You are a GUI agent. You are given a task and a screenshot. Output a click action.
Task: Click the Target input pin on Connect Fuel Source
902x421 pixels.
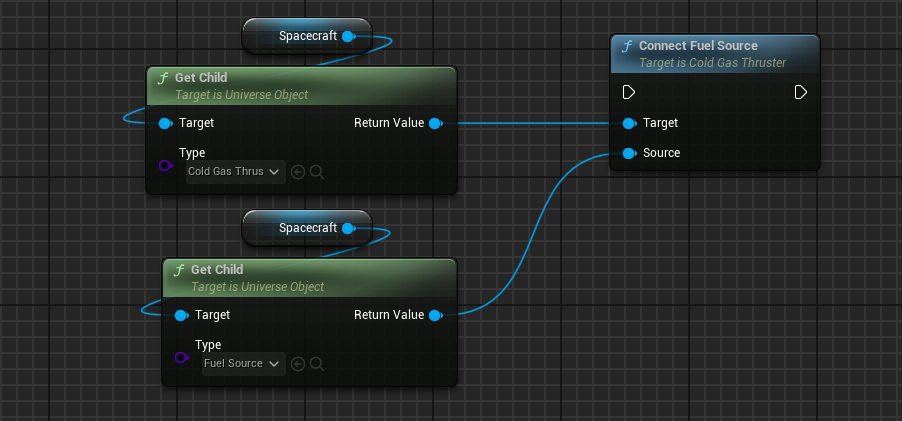(x=628, y=123)
